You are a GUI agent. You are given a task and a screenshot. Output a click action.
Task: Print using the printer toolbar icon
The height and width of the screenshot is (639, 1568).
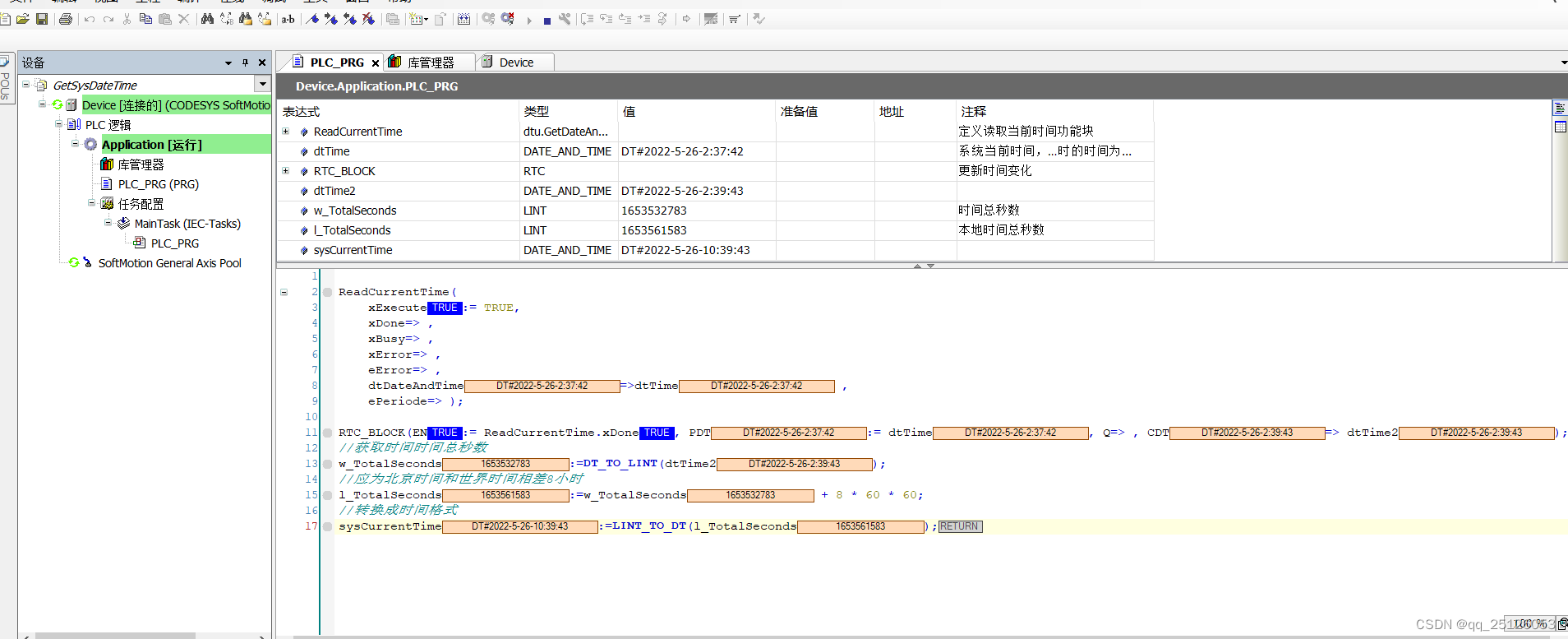click(66, 19)
